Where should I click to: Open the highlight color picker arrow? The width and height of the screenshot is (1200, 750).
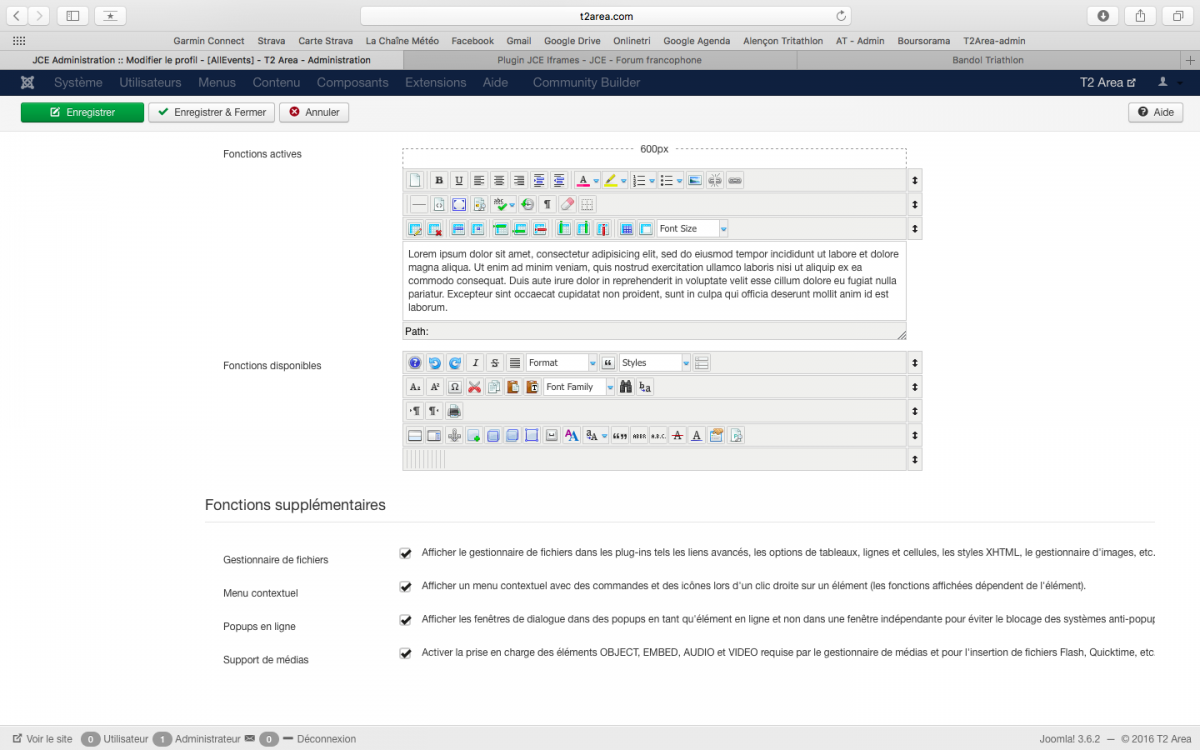coord(624,180)
